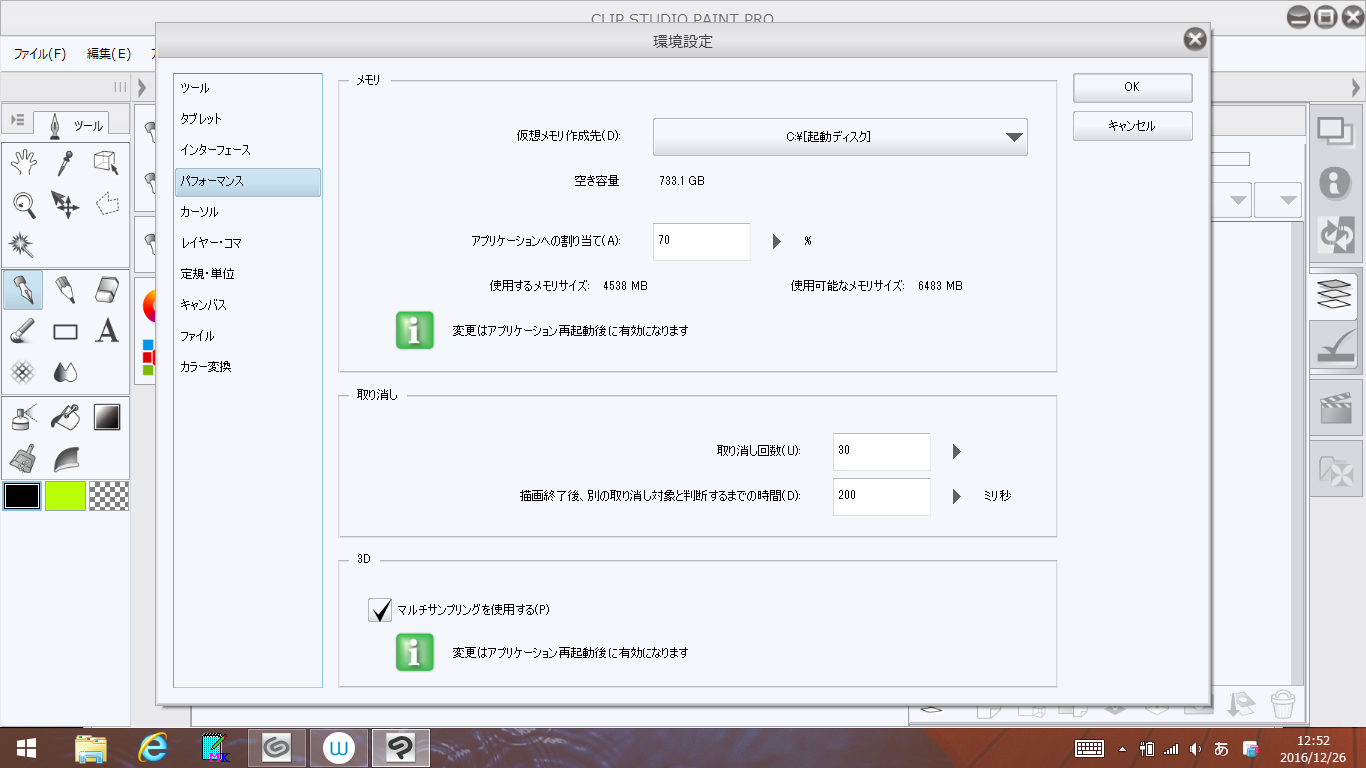
Task: Select the Decoration crosshatch tool
Action: tap(23, 372)
